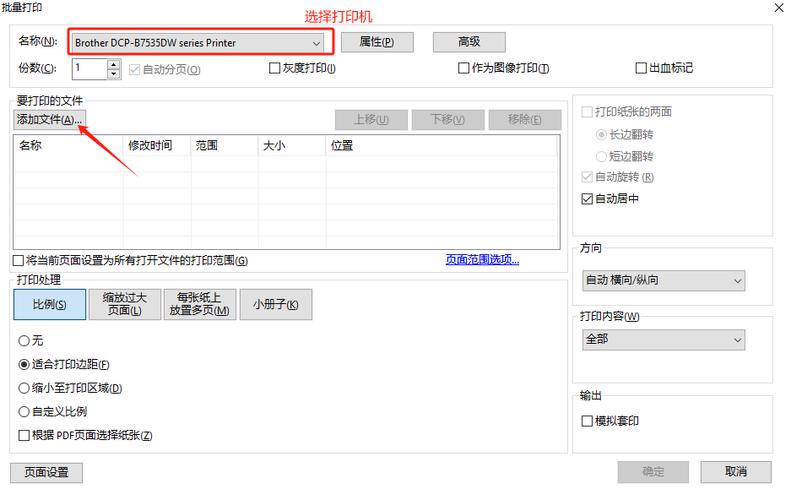Select the 无 (none) radio button

pos(24,341)
